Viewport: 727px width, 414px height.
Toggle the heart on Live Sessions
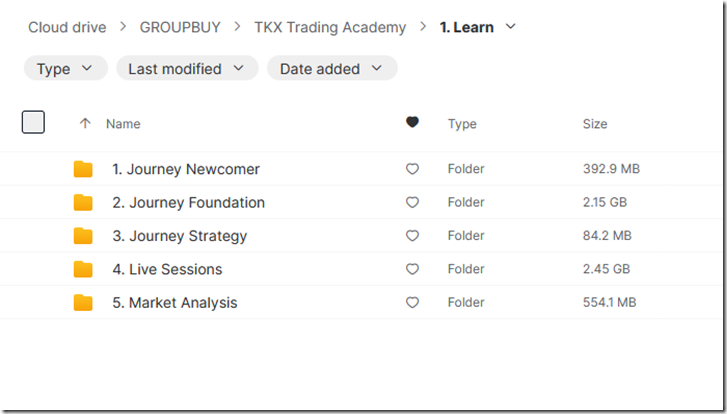click(412, 269)
